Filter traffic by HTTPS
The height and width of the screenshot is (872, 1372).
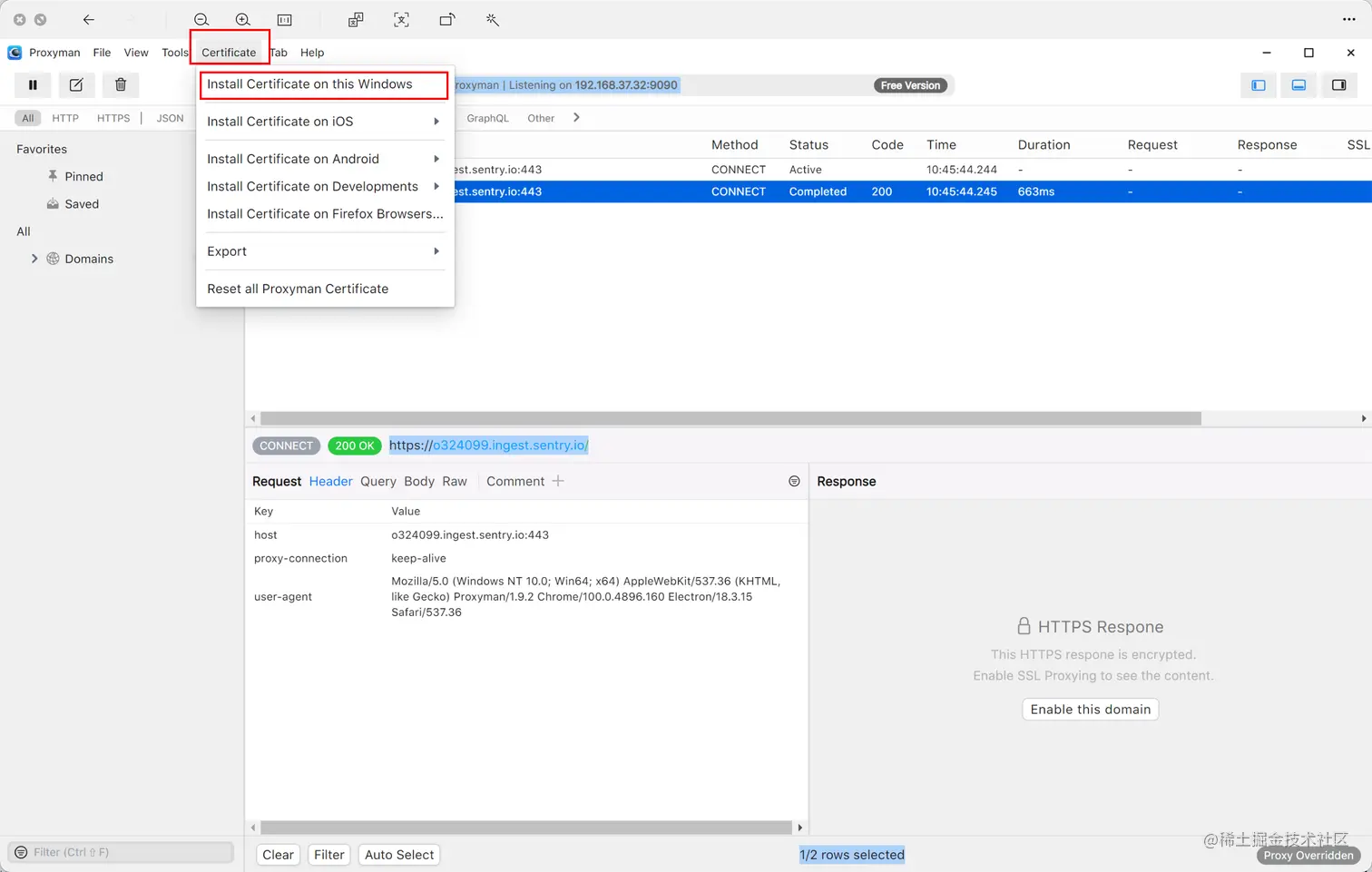coord(113,118)
